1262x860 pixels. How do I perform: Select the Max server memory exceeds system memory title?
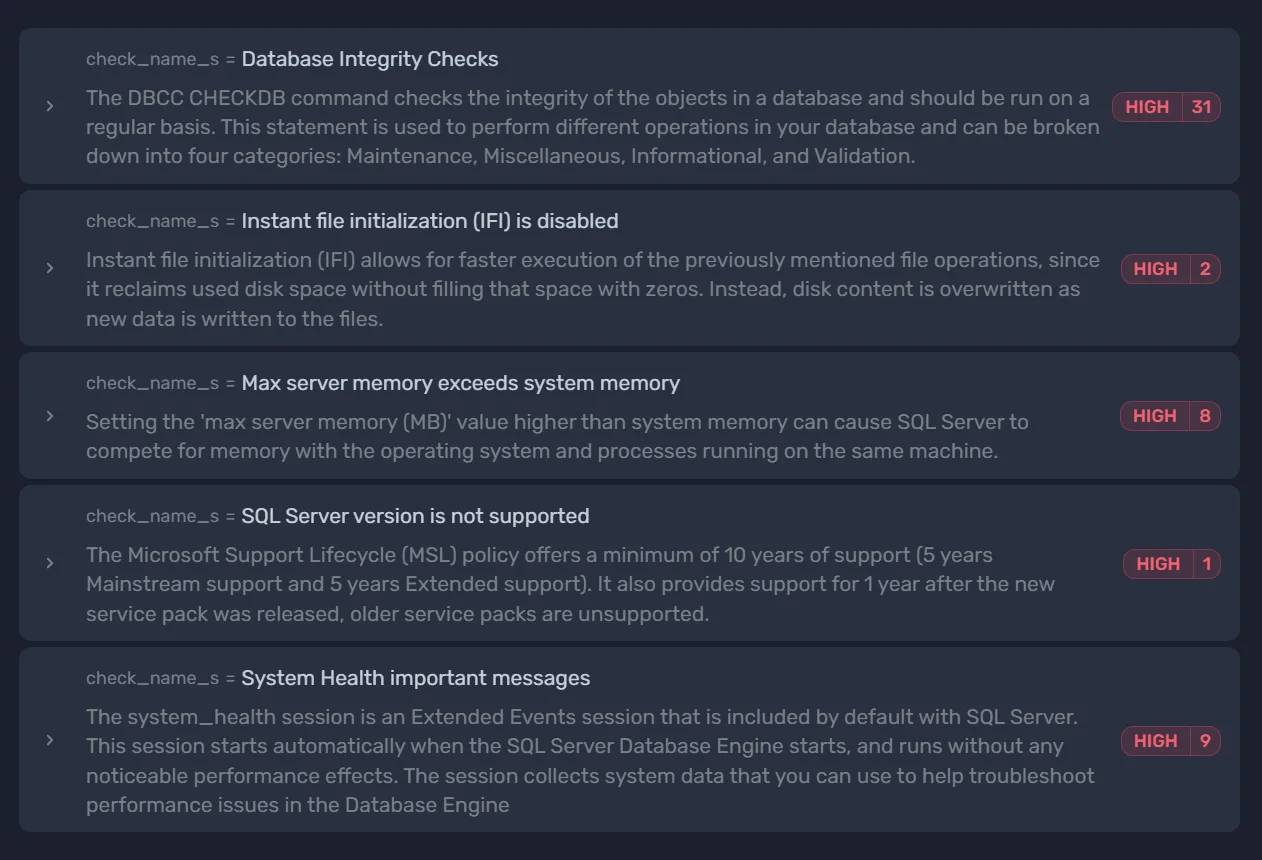(x=460, y=383)
